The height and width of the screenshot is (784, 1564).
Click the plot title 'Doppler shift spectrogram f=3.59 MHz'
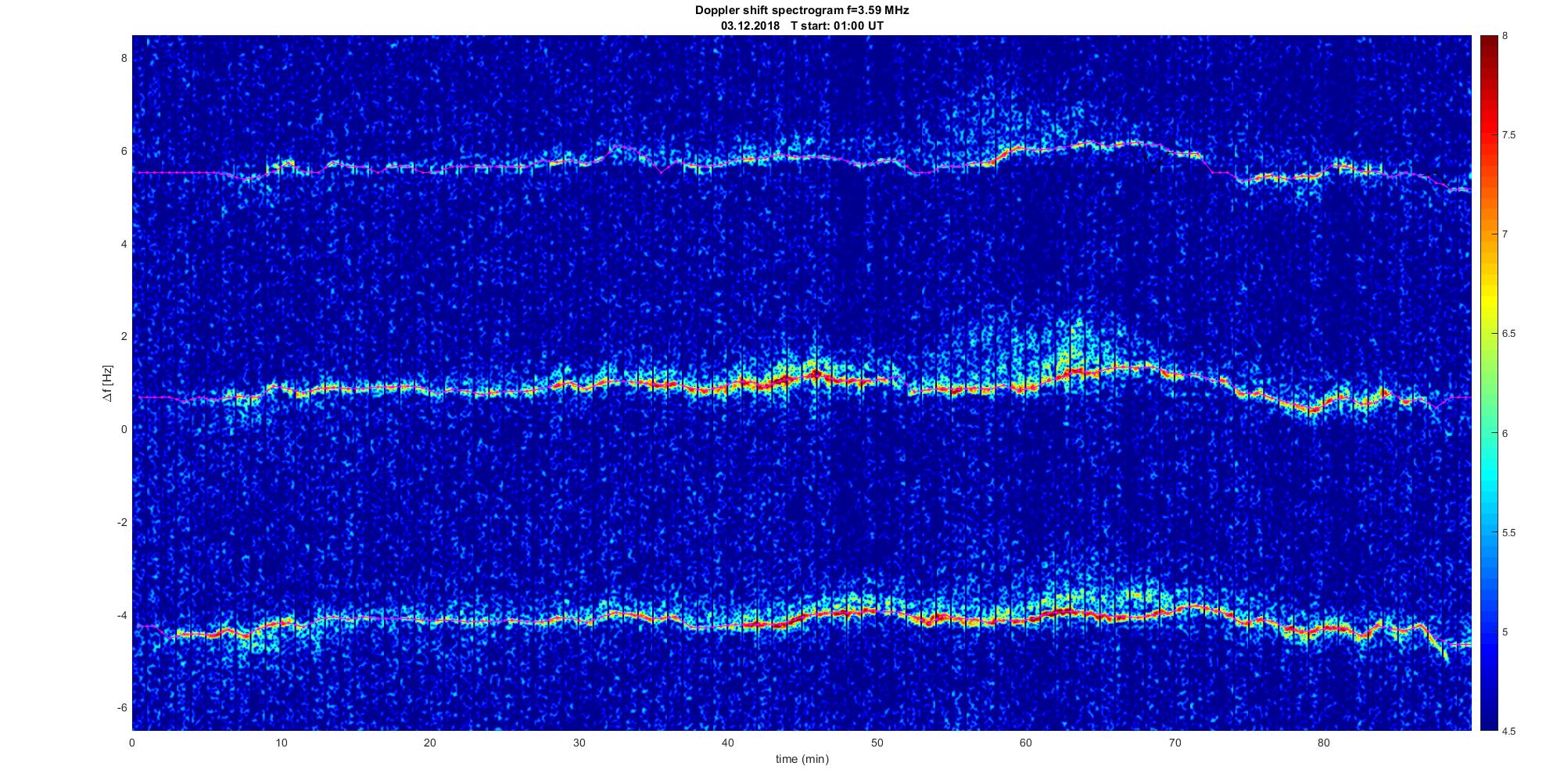[802, 11]
